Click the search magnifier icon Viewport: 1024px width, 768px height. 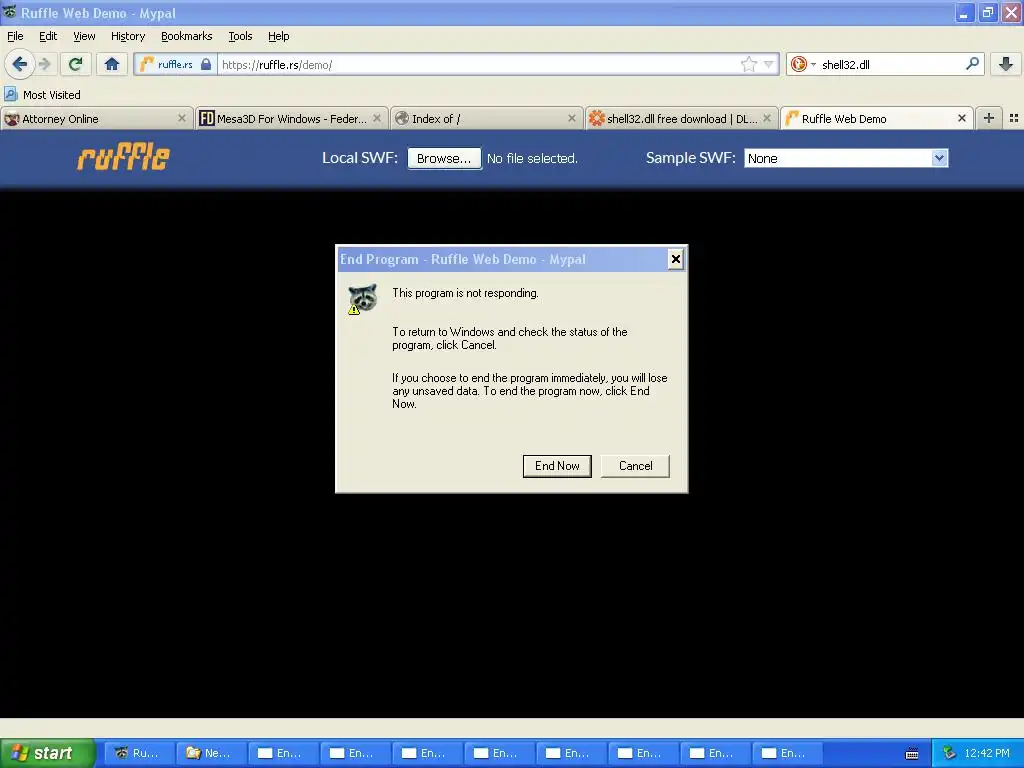tap(972, 64)
